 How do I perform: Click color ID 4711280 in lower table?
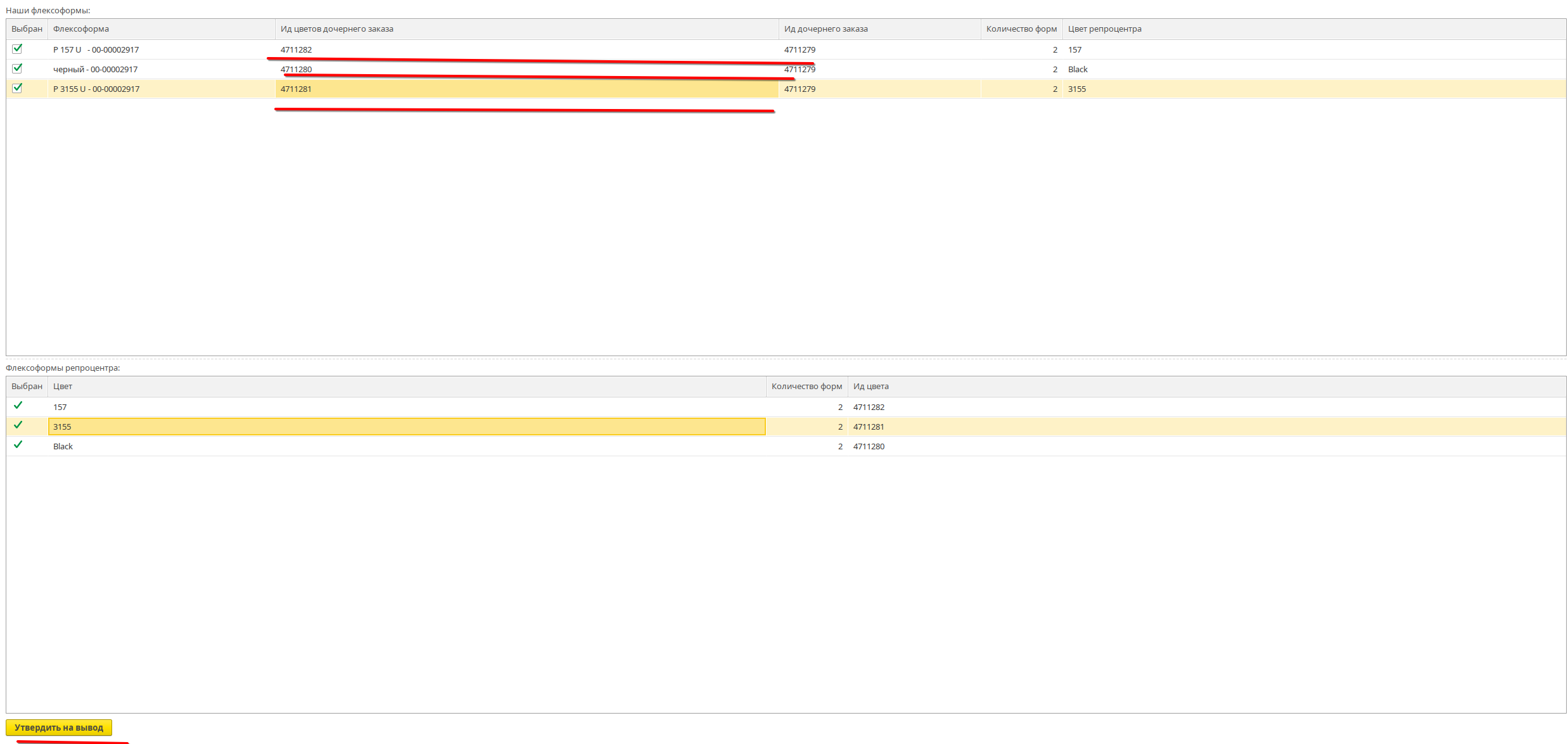click(x=869, y=447)
